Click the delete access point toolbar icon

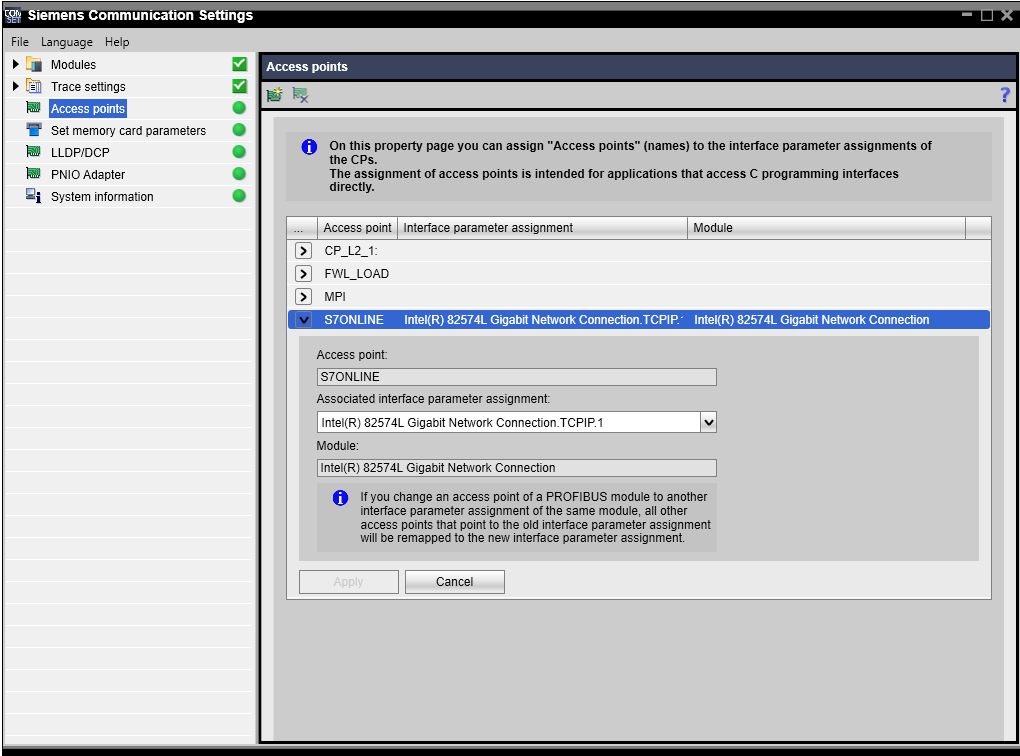pyautogui.click(x=300, y=95)
